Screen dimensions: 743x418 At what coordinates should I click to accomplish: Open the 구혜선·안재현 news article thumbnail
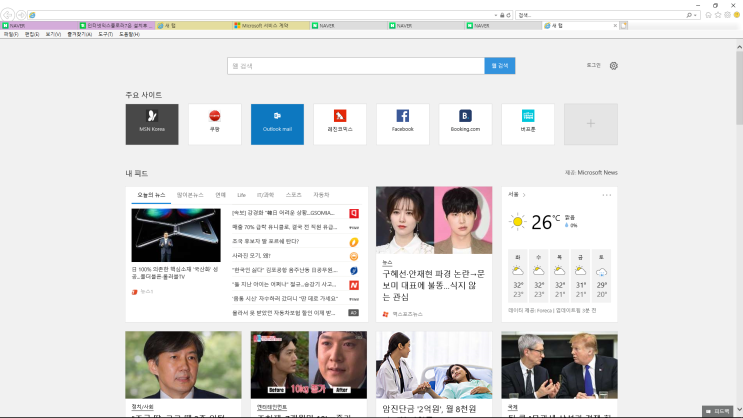[434, 220]
